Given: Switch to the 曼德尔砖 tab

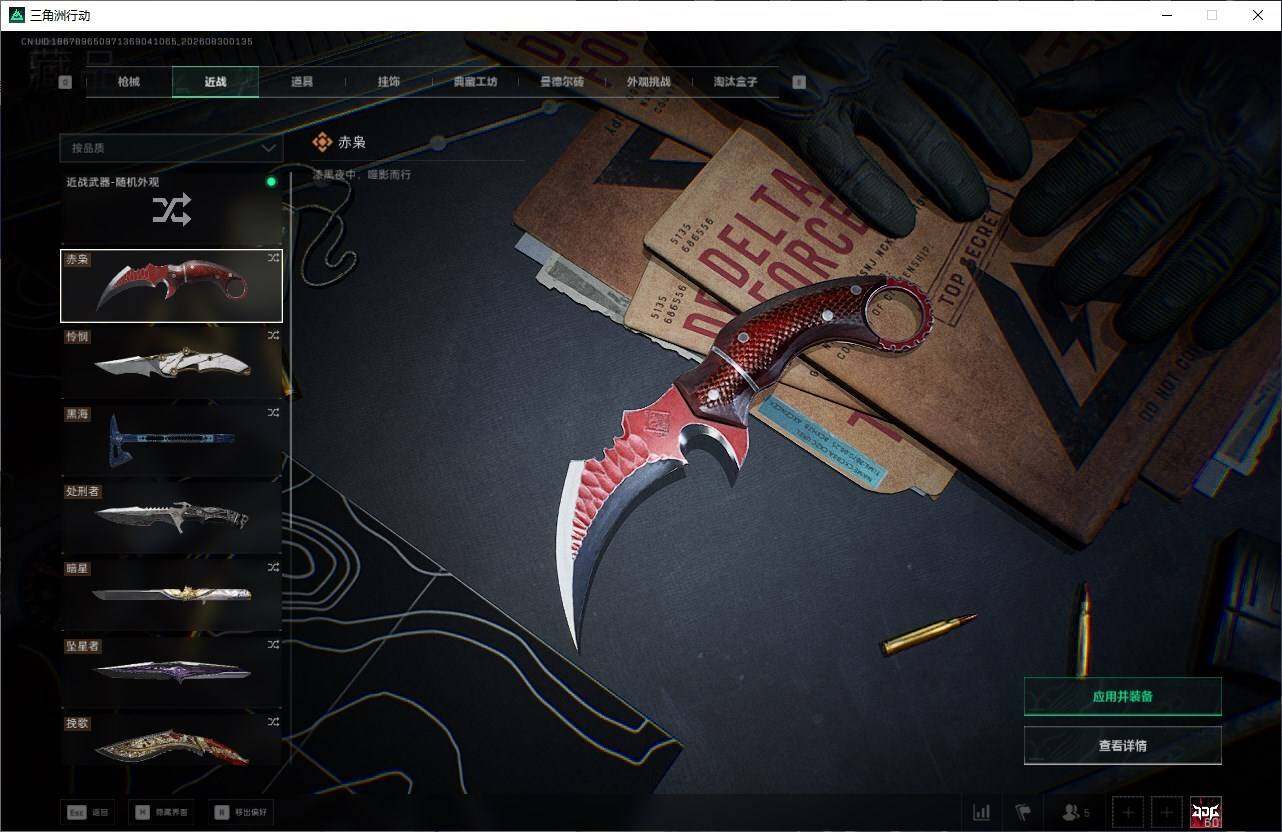Looking at the screenshot, I should [x=562, y=82].
